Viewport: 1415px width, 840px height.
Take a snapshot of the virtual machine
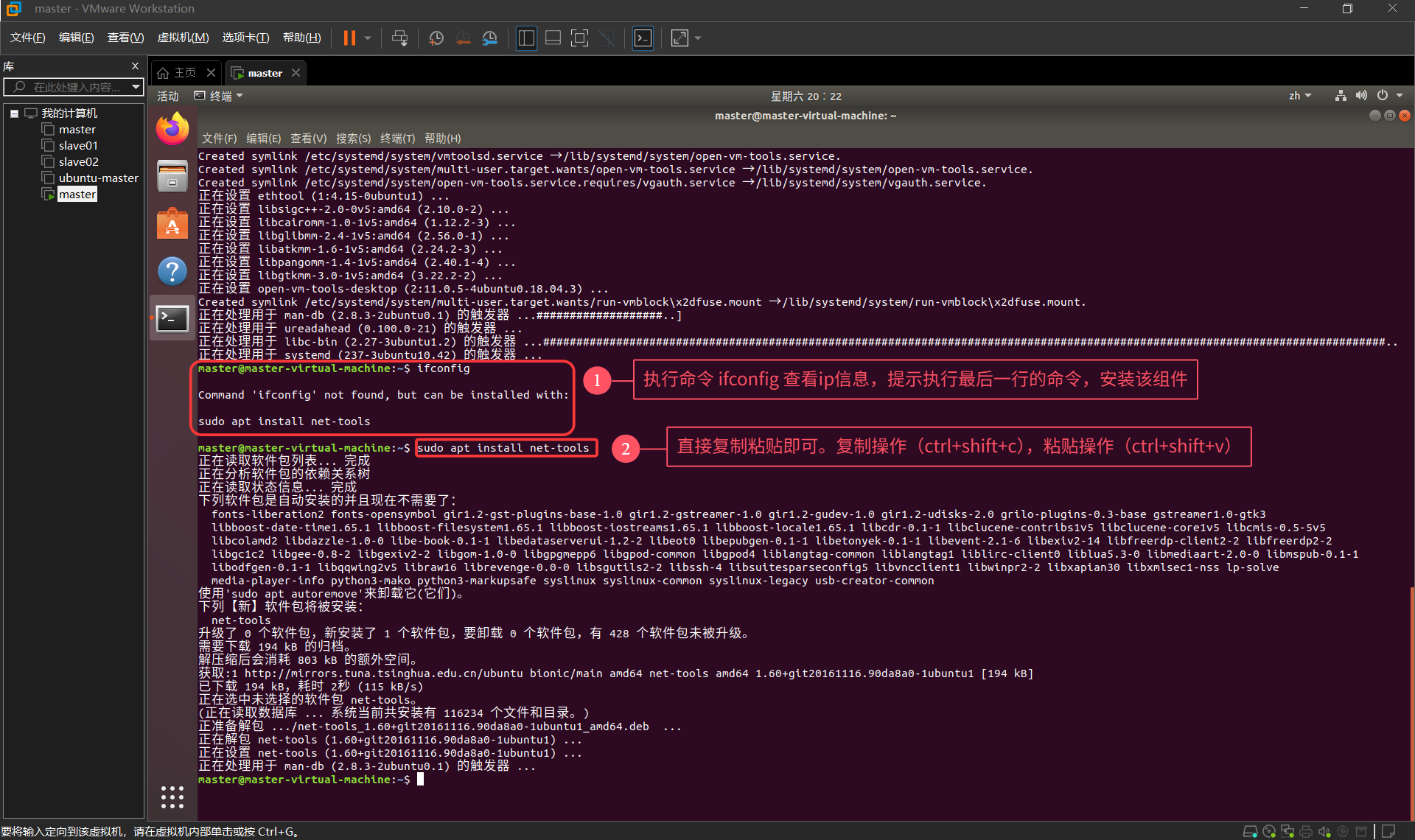click(436, 38)
